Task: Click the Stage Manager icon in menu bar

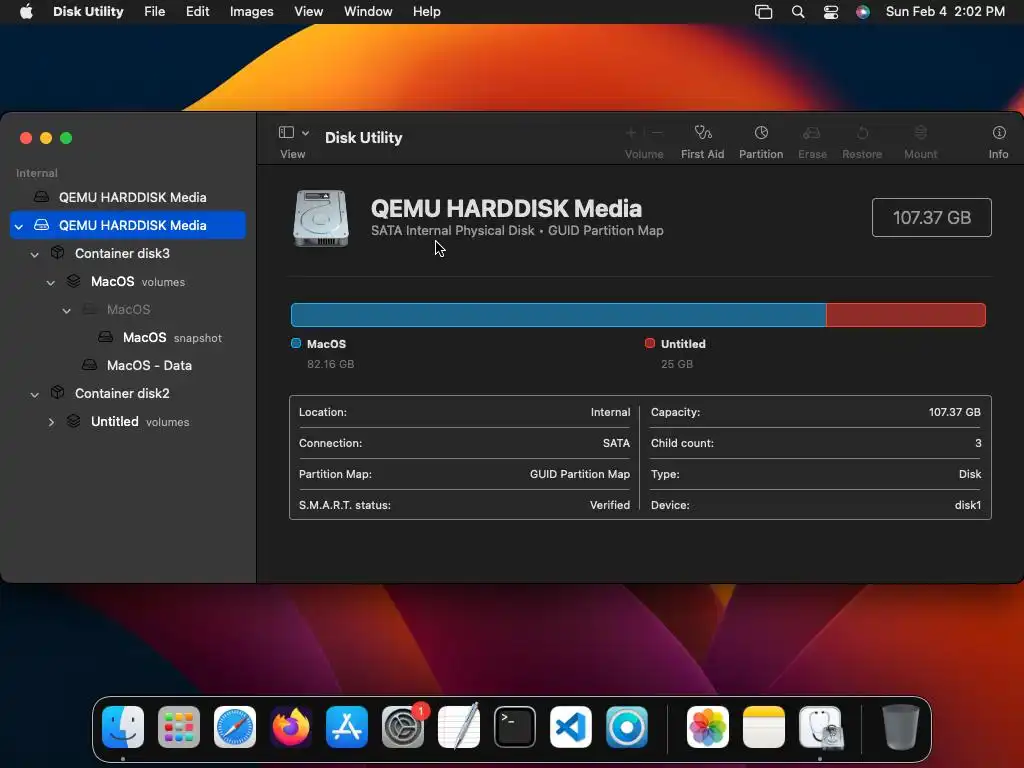Action: tap(763, 12)
